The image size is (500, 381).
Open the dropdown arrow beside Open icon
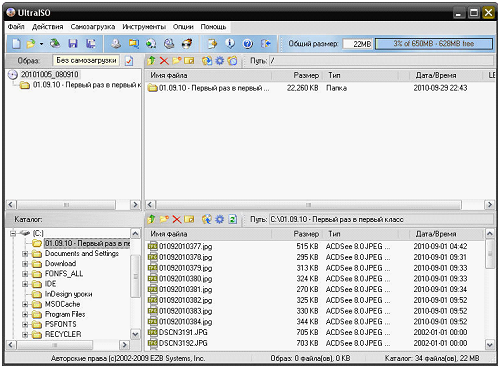tap(41, 44)
